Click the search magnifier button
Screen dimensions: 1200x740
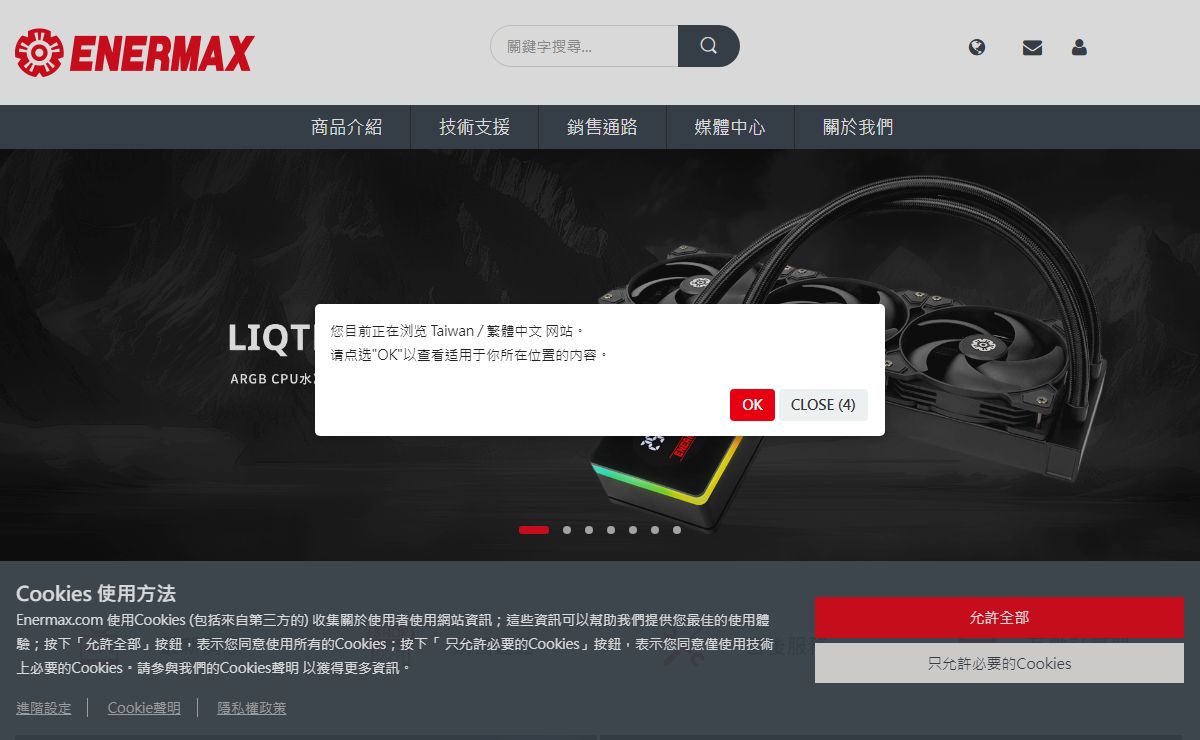[x=709, y=46]
